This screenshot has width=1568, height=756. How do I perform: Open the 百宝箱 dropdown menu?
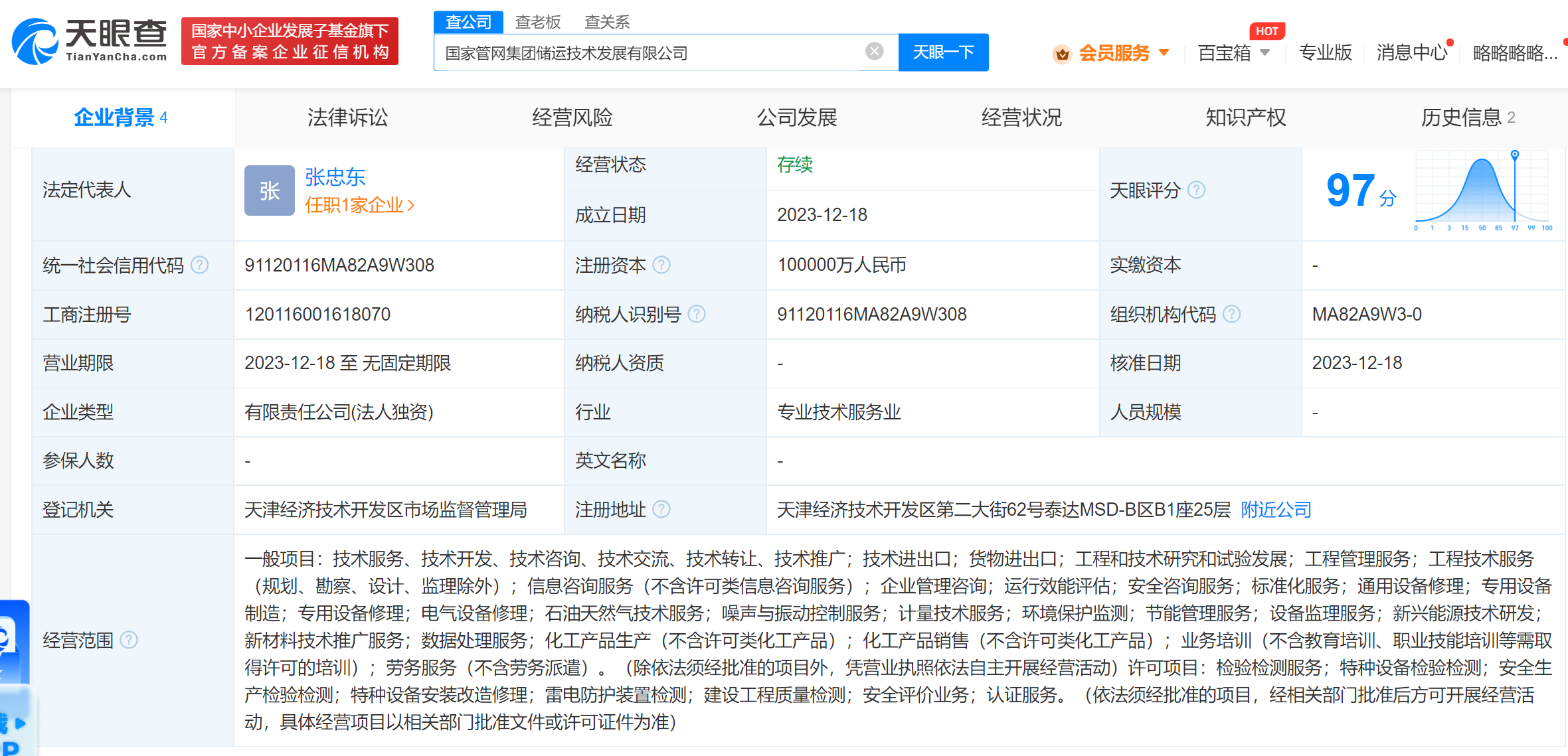tap(1233, 52)
